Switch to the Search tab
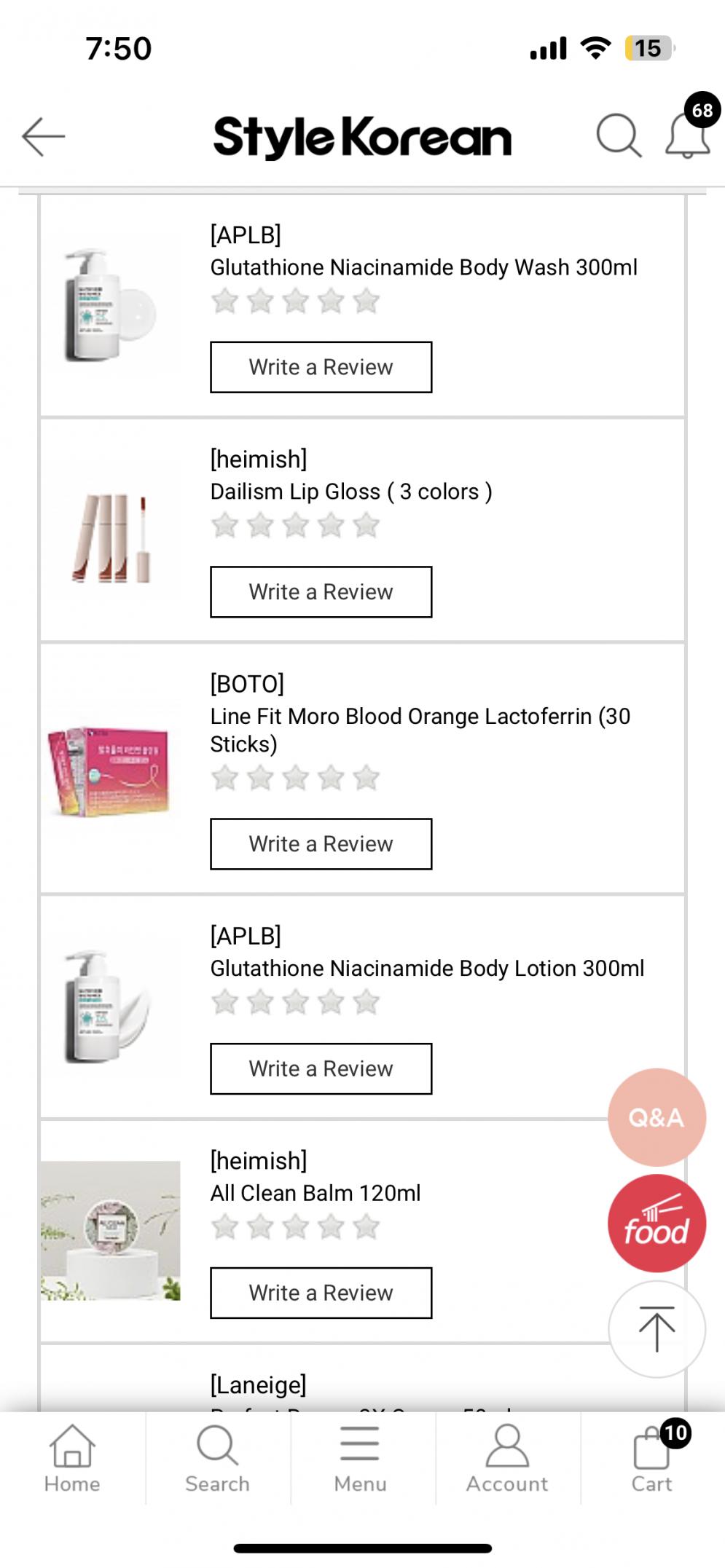The width and height of the screenshot is (725, 1568). [x=217, y=1457]
